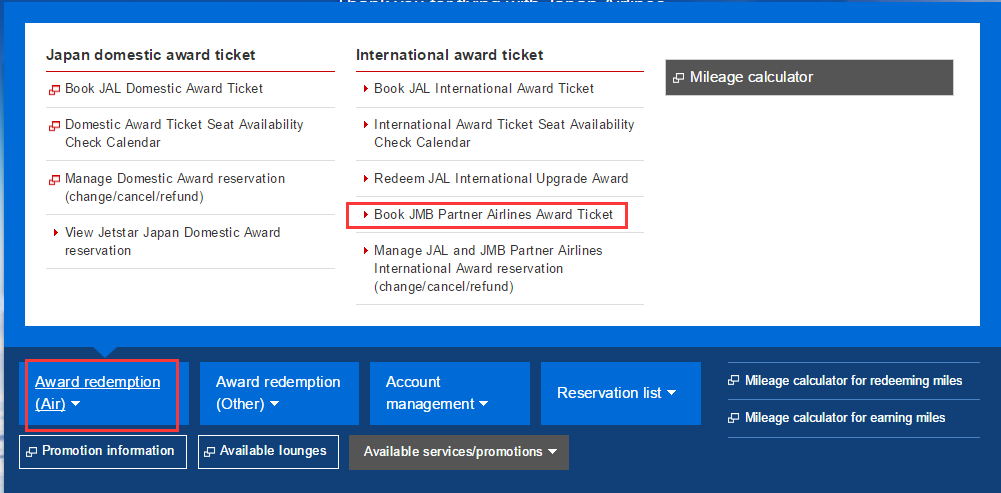Expand Available services/promotions dropdown
This screenshot has width=1001, height=493.
459,452
